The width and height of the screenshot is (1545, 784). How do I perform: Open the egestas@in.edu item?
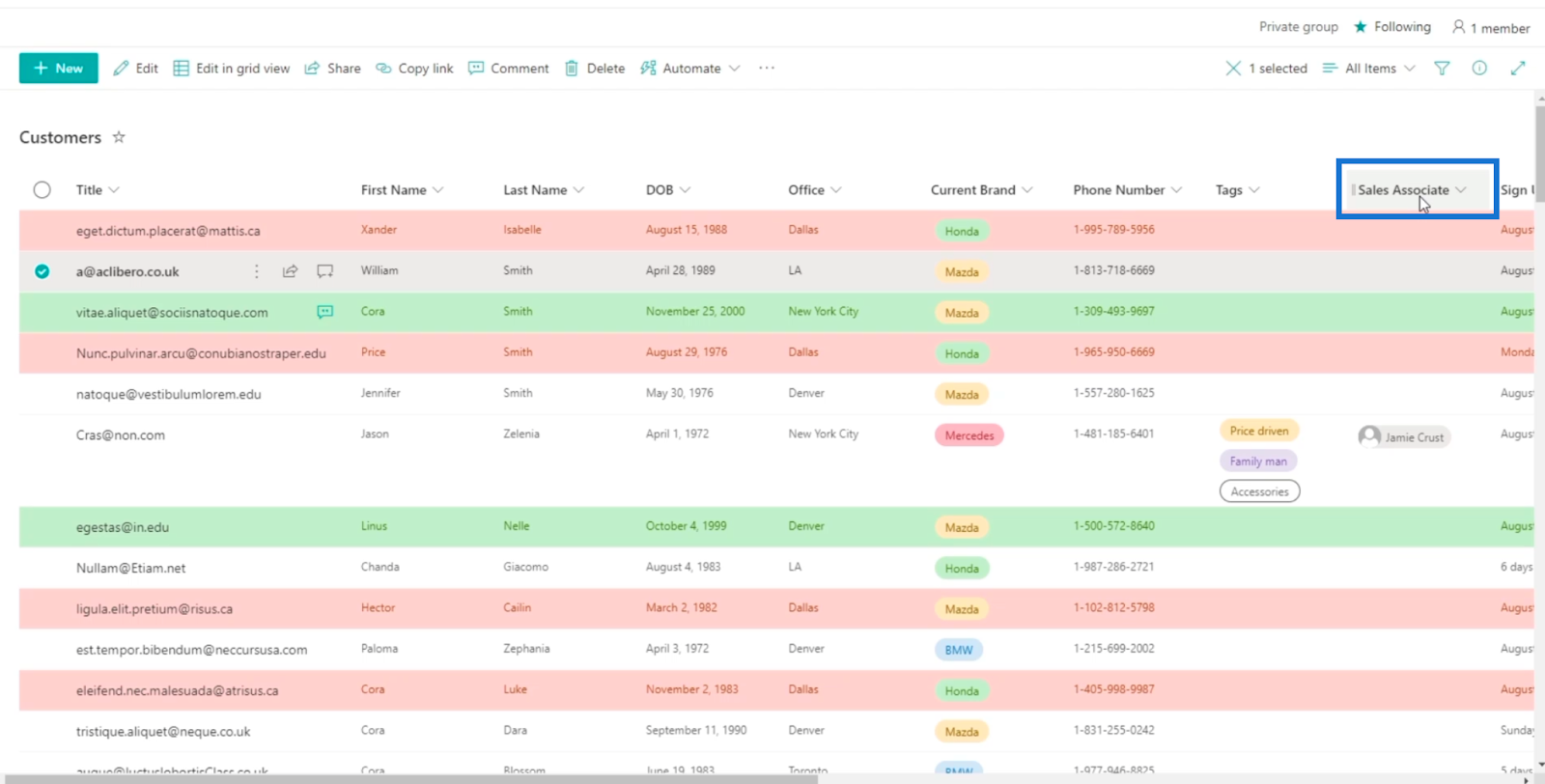point(123,527)
